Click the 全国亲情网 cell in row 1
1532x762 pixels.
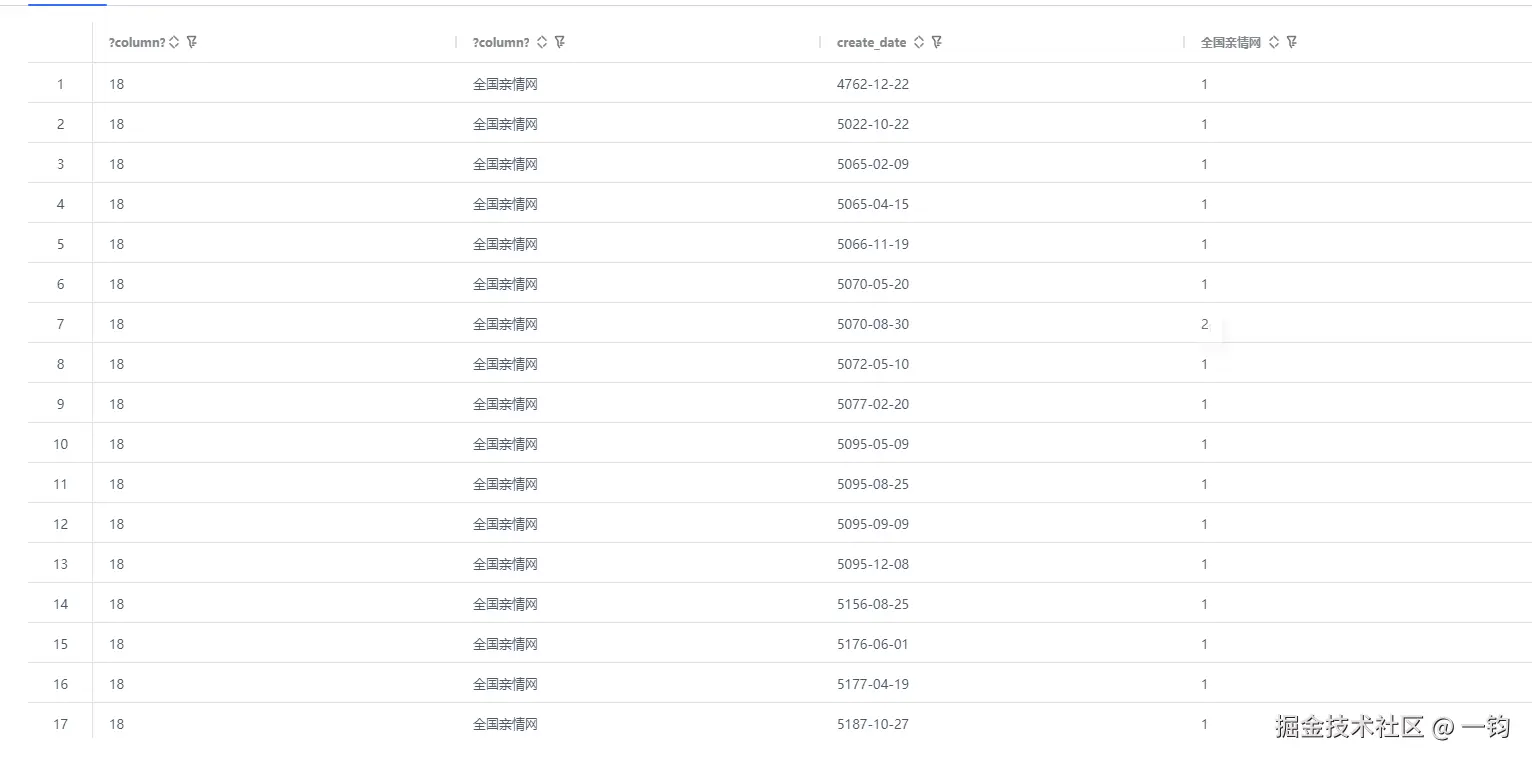(505, 83)
